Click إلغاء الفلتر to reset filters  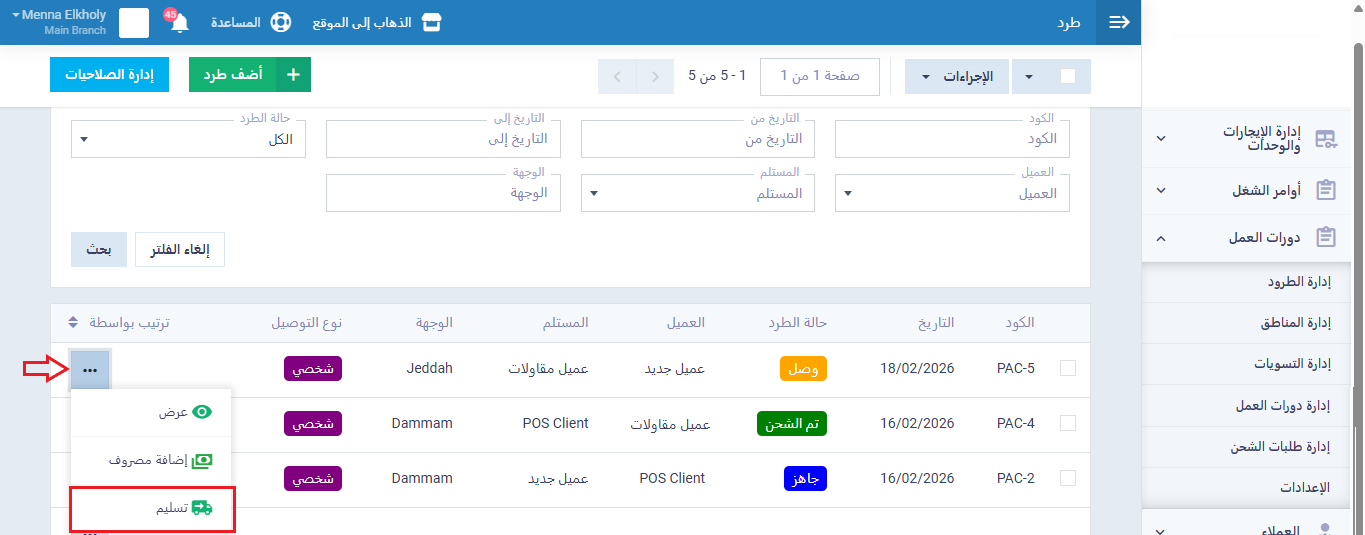(180, 250)
